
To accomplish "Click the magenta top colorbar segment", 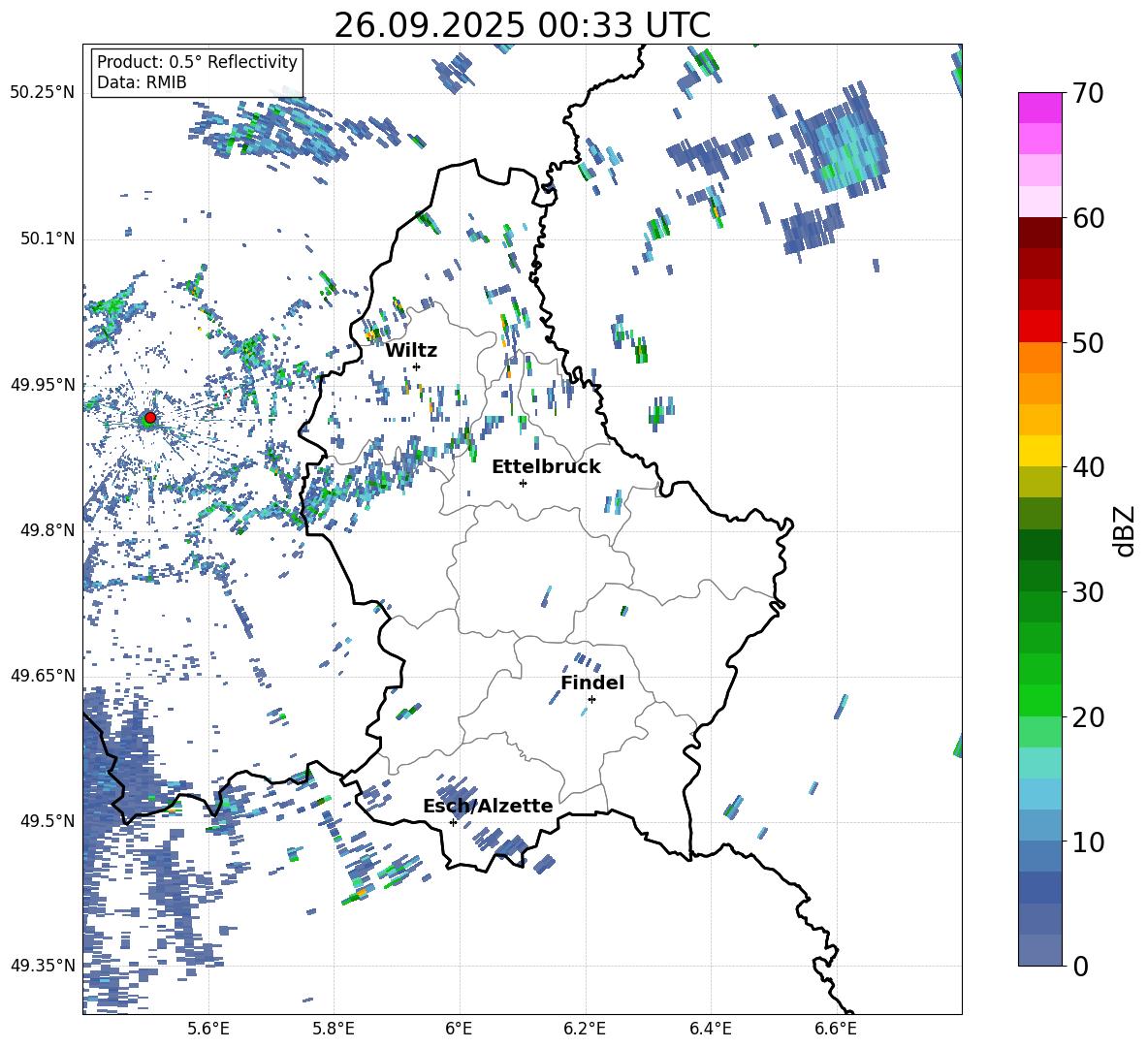I will pos(1040,108).
